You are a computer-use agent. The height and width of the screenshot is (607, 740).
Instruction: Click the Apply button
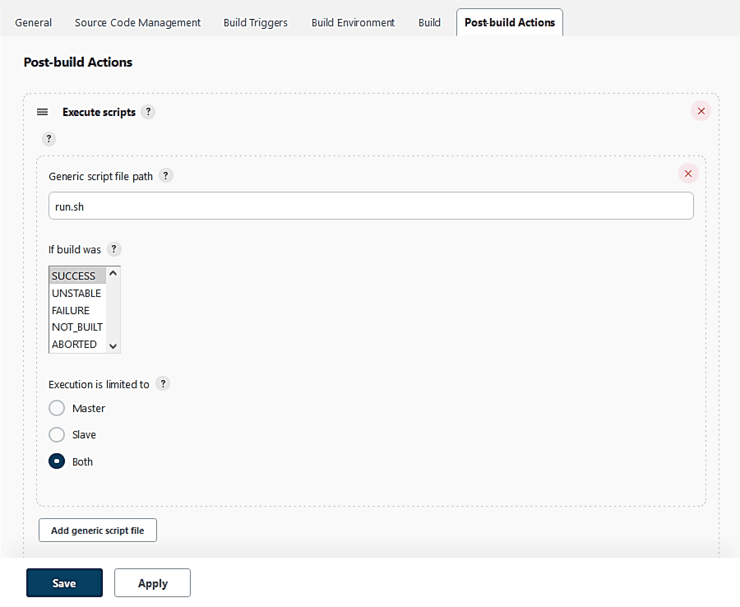[x=152, y=583]
